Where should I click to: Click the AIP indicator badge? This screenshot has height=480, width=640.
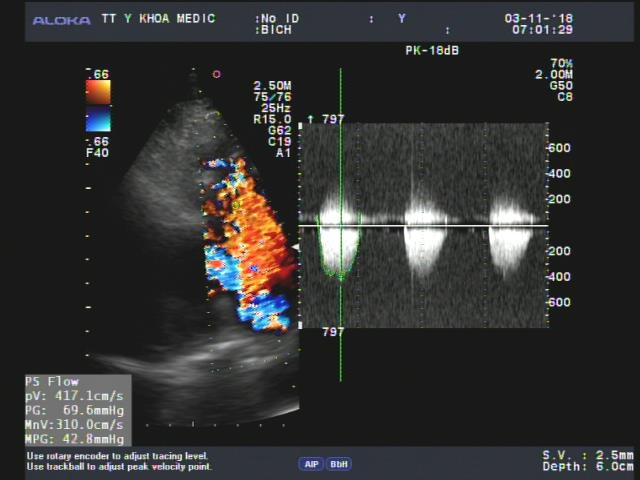(311, 464)
